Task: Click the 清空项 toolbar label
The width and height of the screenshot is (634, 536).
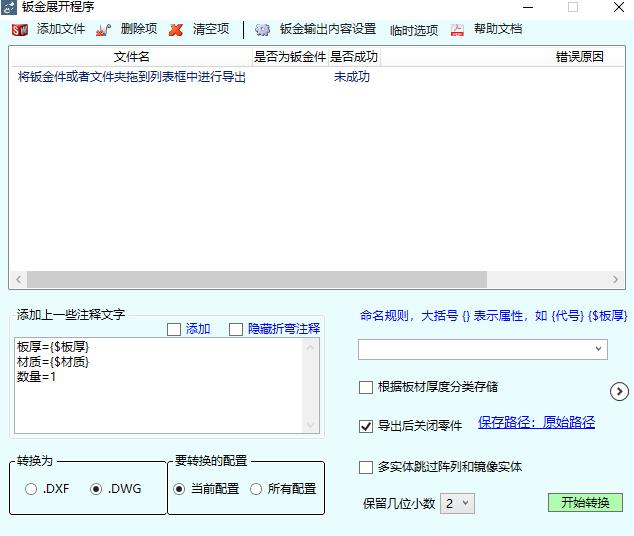Action: coord(211,29)
